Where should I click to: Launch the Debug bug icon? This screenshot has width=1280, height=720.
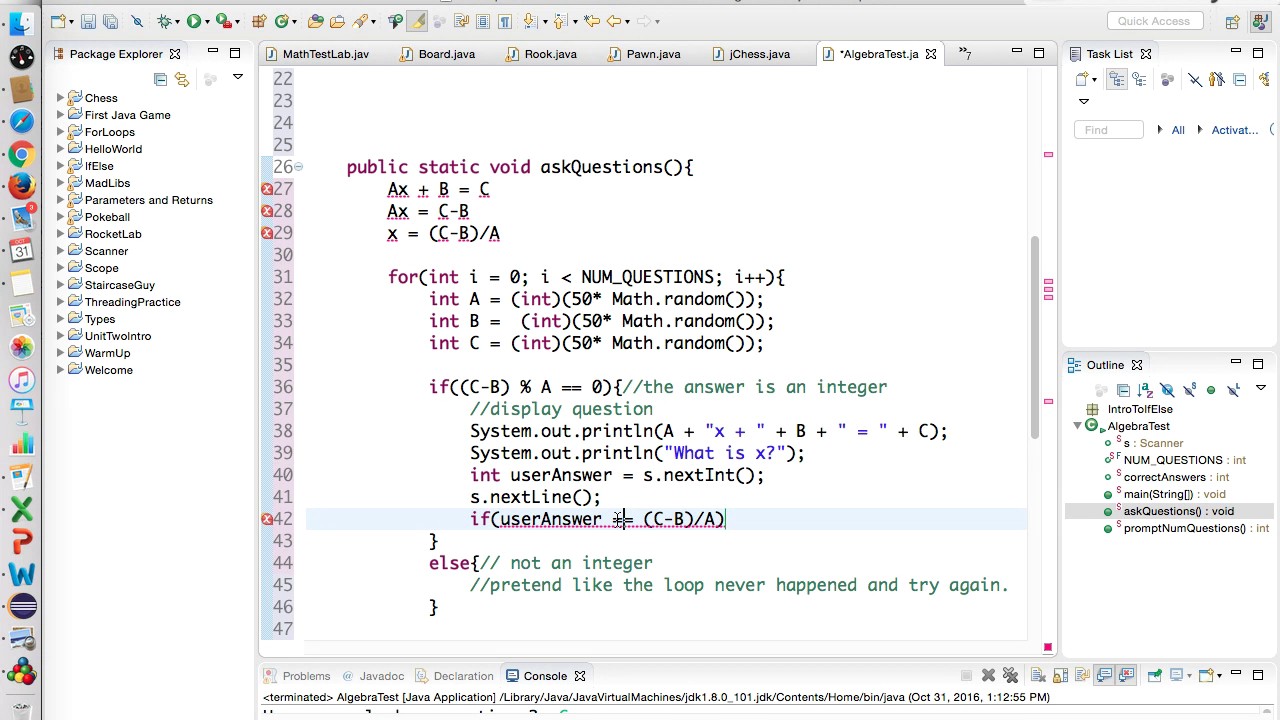[164, 21]
